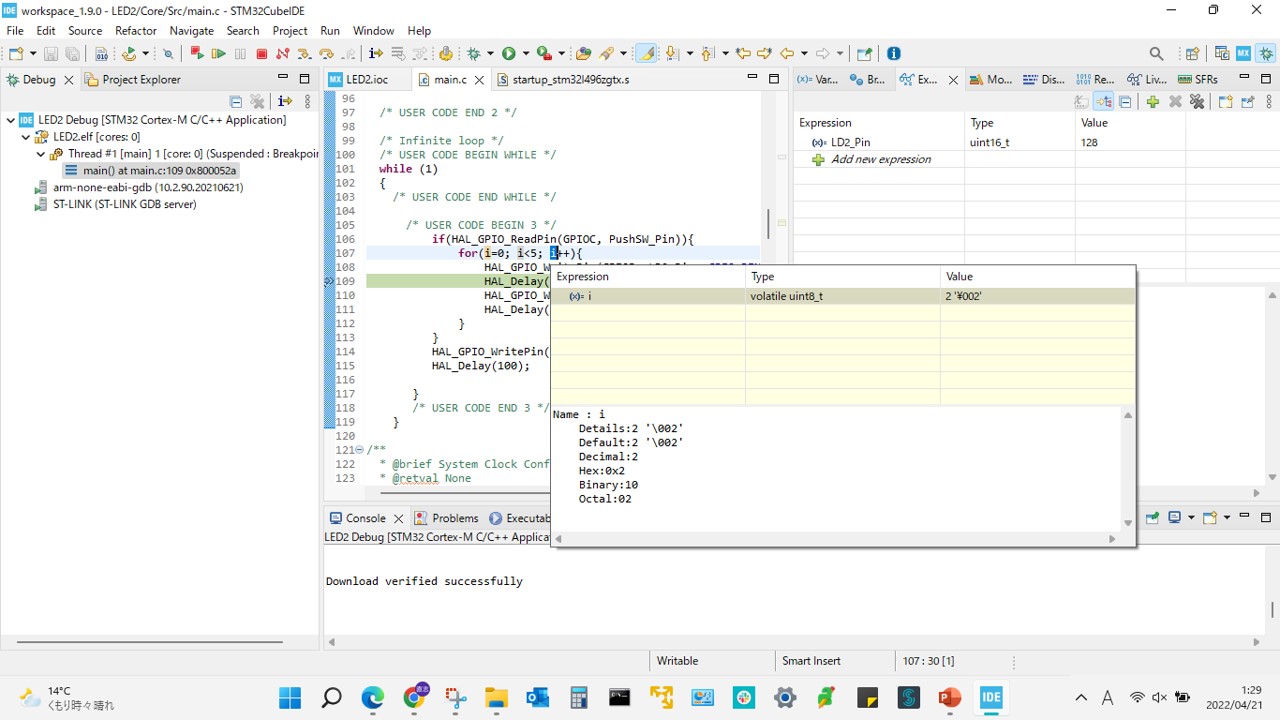Open the Problems tab
Viewport: 1280px width, 720px height.
[x=447, y=518]
